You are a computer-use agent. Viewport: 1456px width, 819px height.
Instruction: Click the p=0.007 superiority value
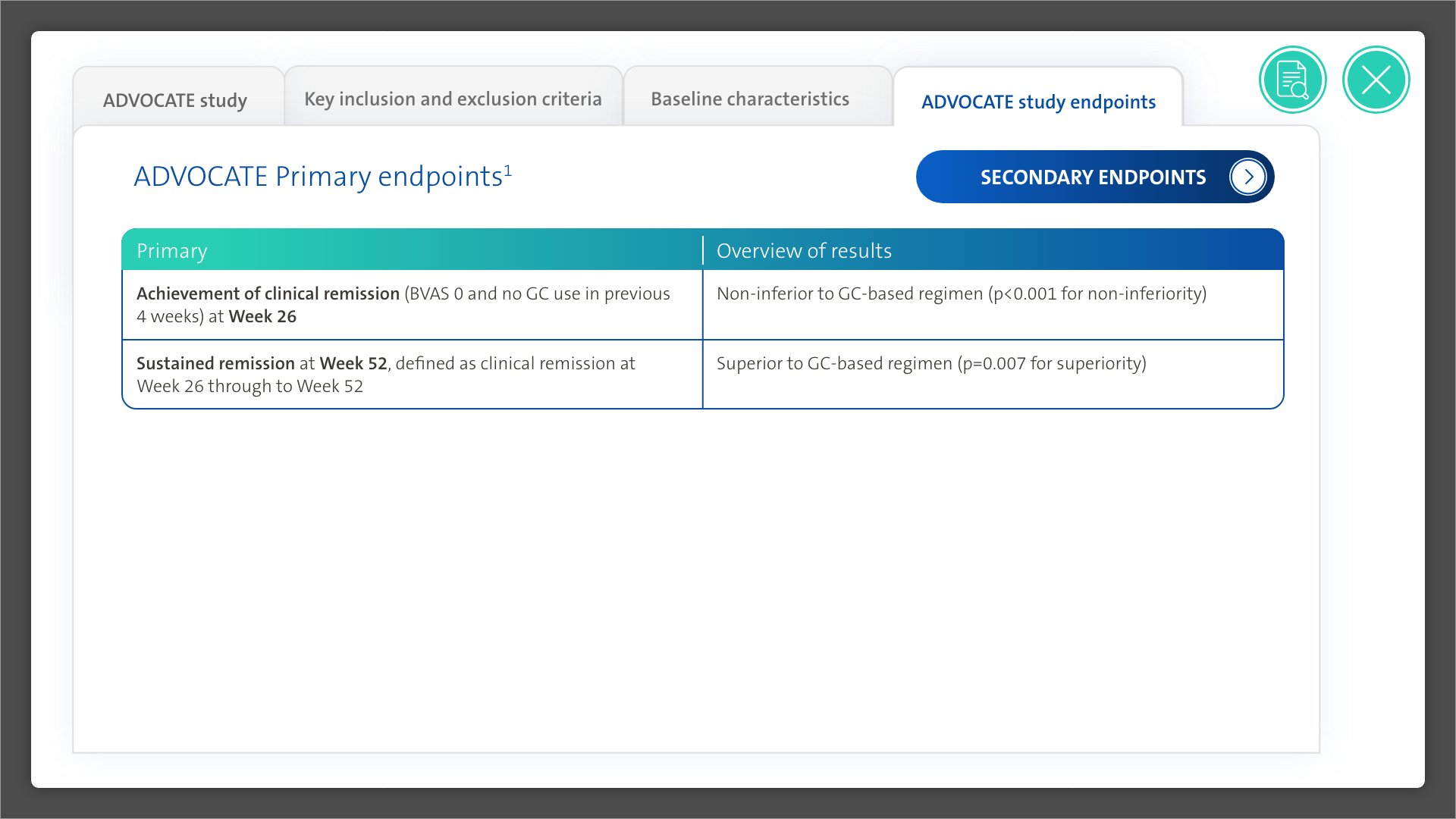(994, 363)
